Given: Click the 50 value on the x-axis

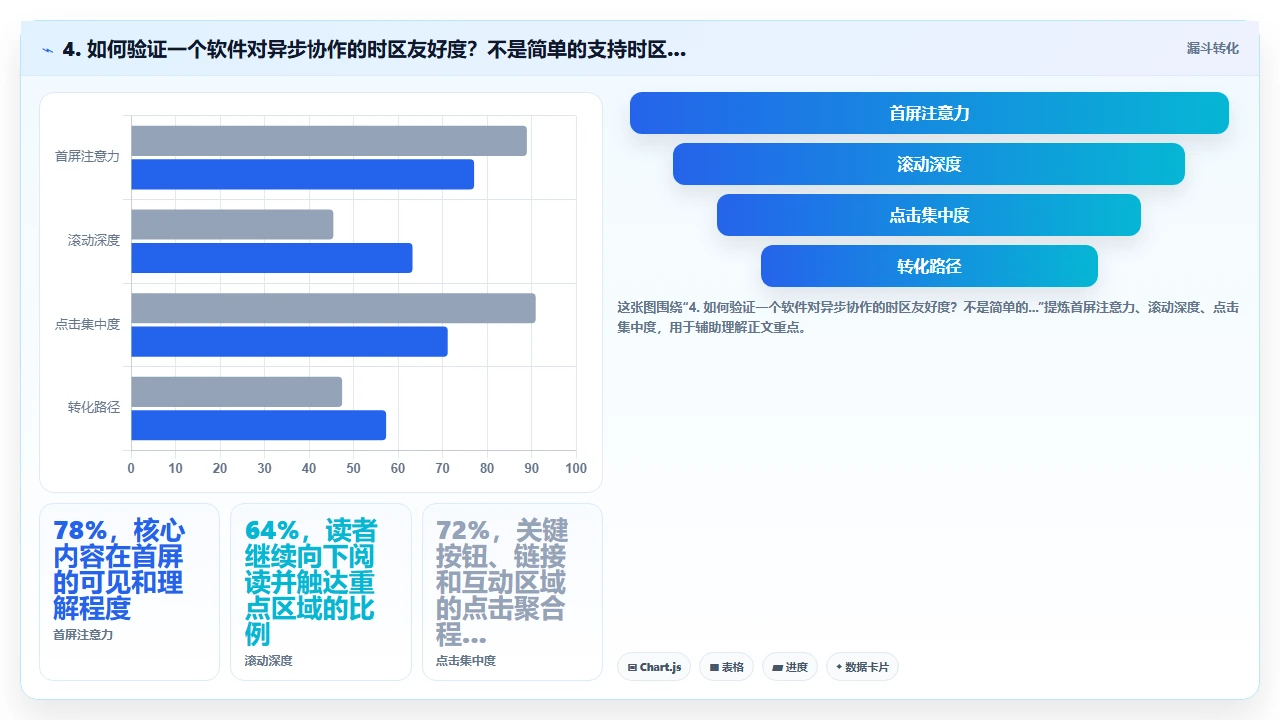Looking at the screenshot, I should (353, 468).
